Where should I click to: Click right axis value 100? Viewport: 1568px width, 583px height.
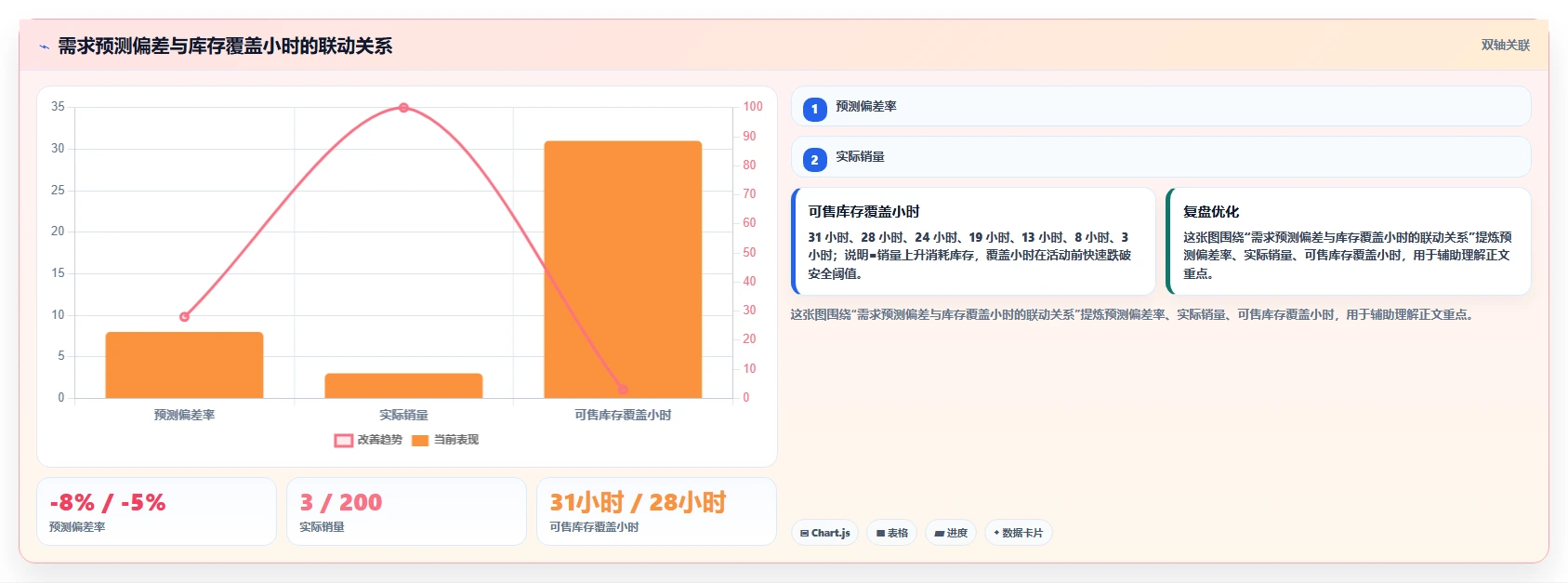point(753,107)
